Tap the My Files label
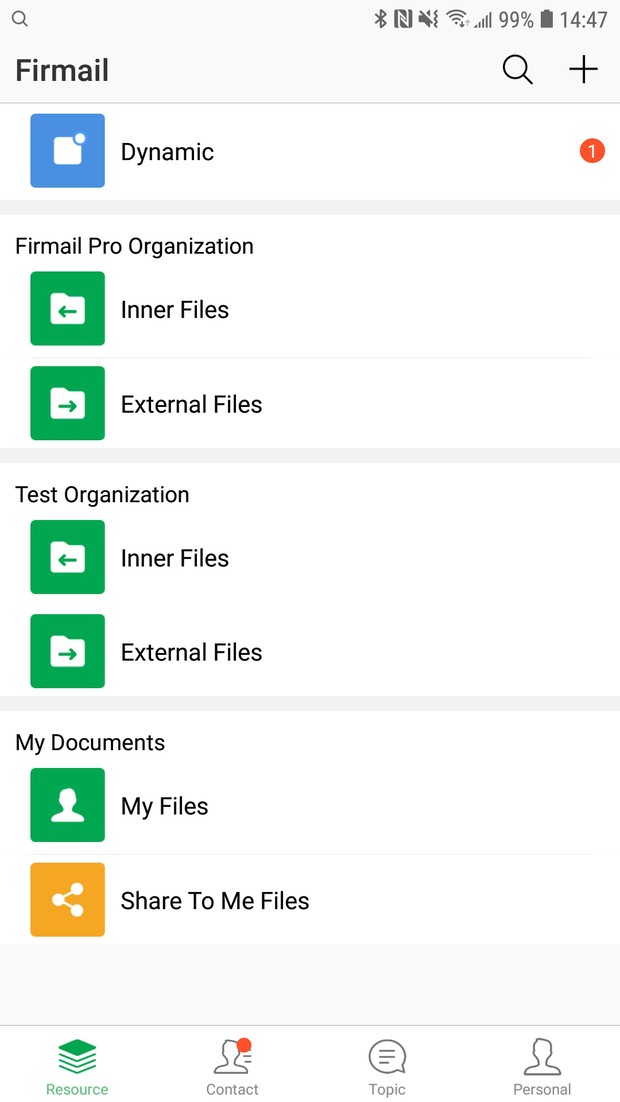620x1102 pixels. (164, 806)
